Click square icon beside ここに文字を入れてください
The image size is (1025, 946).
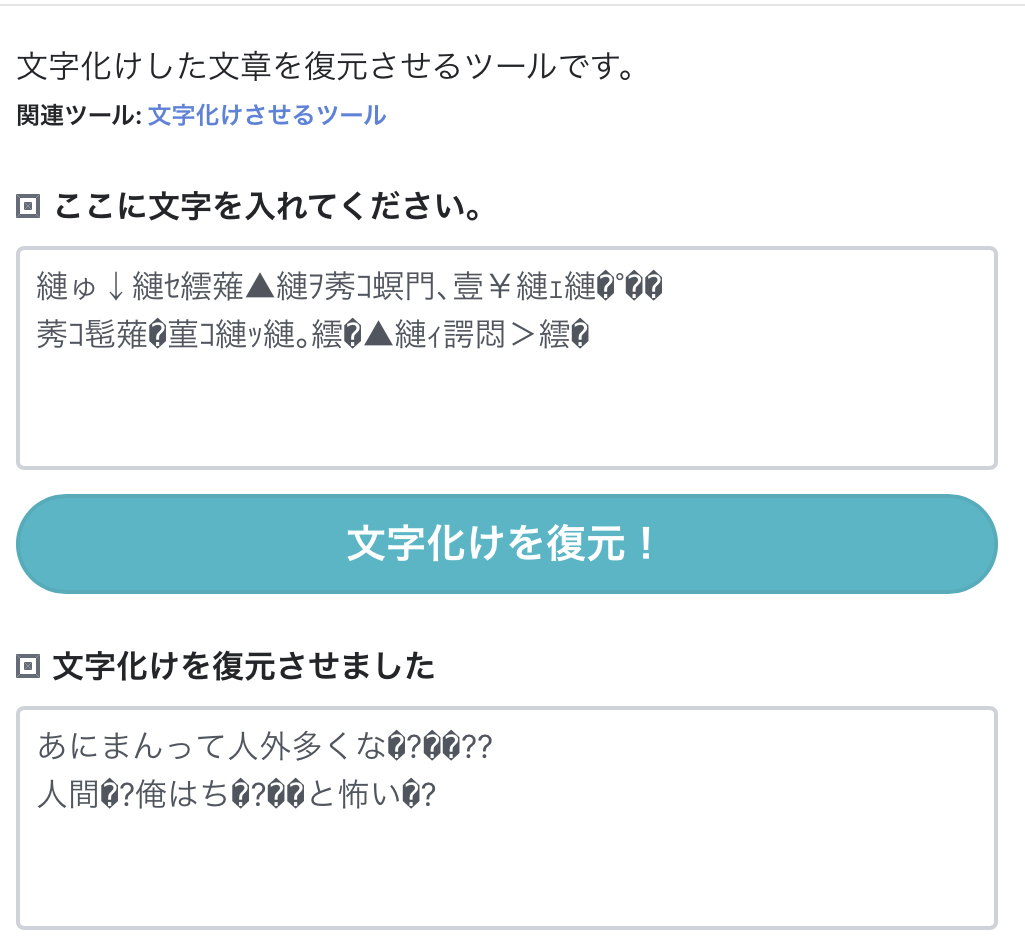(x=28, y=206)
